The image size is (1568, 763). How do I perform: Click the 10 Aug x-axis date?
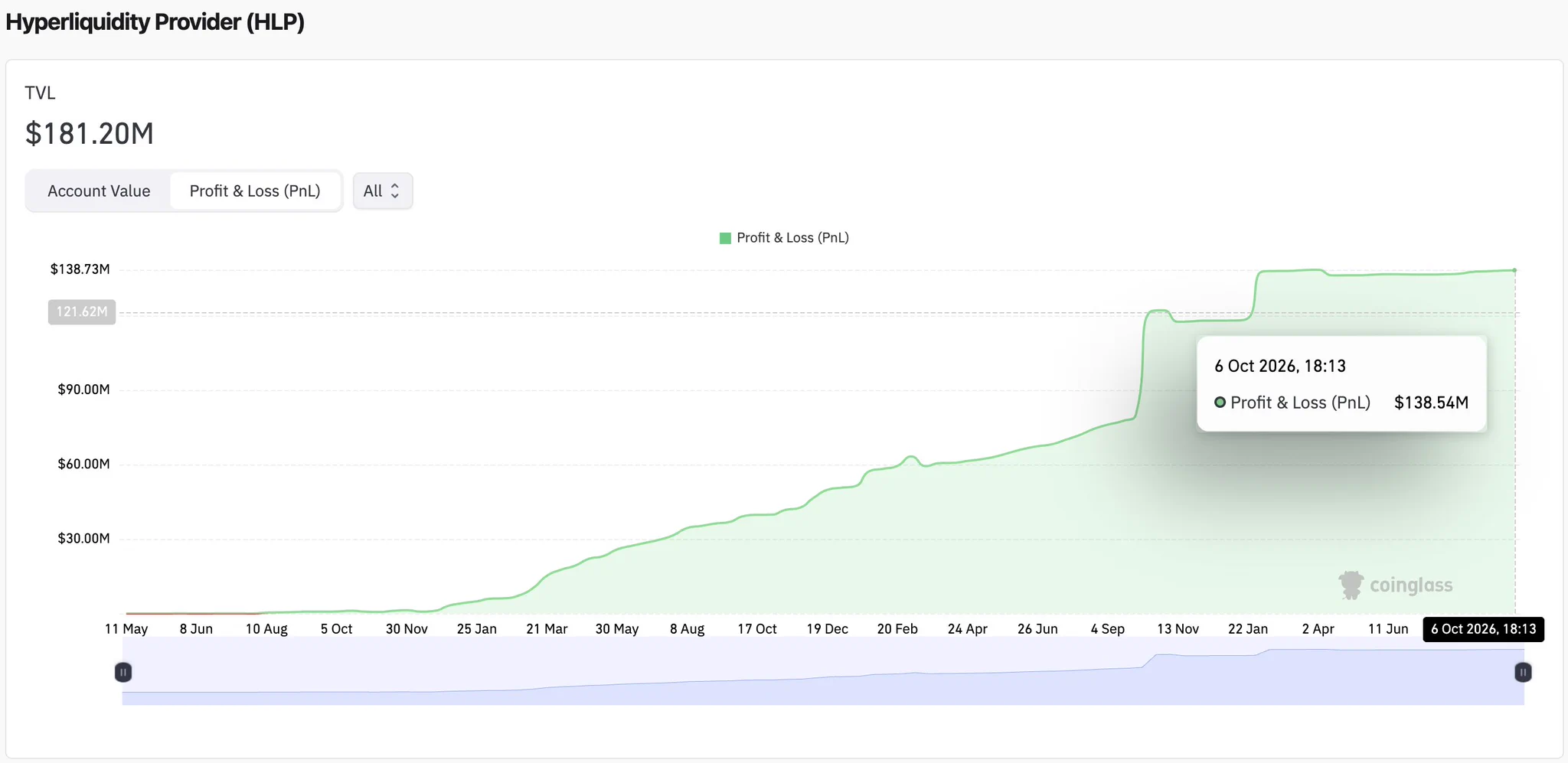point(266,629)
